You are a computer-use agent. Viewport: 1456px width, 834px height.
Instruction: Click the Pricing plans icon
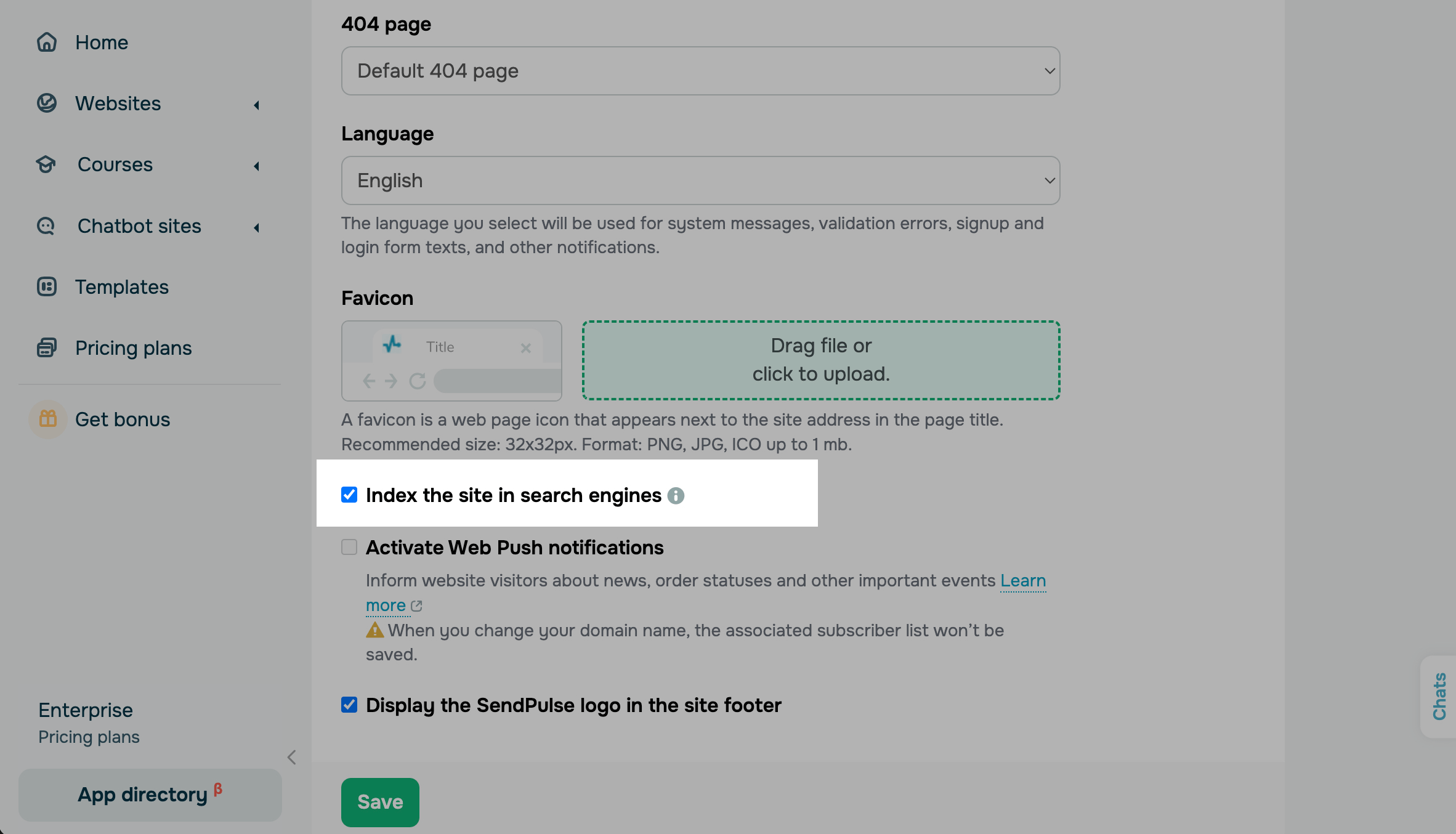[47, 348]
